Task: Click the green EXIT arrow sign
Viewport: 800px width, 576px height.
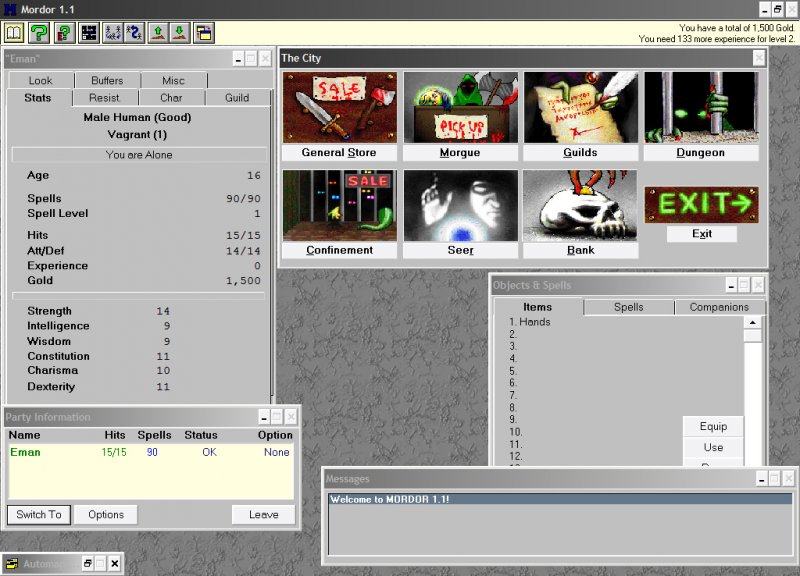Action: coord(702,204)
